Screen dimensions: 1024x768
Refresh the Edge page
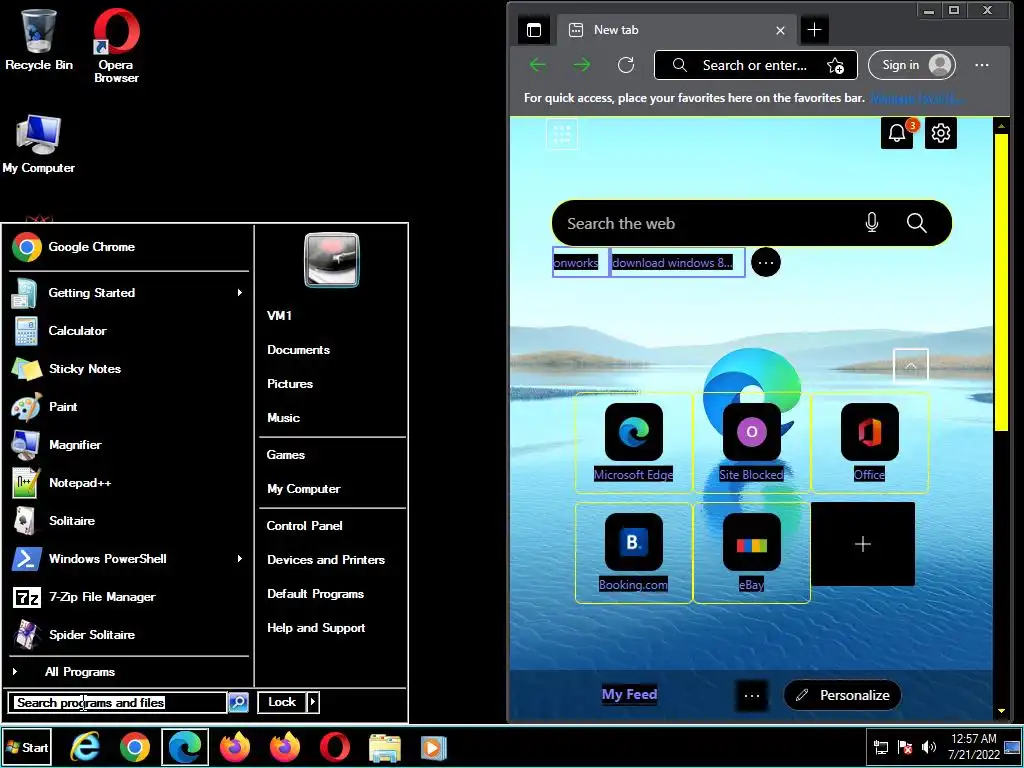[626, 65]
